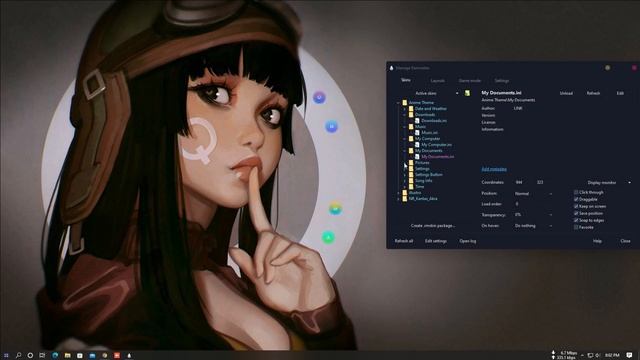This screenshot has width=640, height=360.
Task: Open the volume speaker tray icon
Action: pos(598,356)
